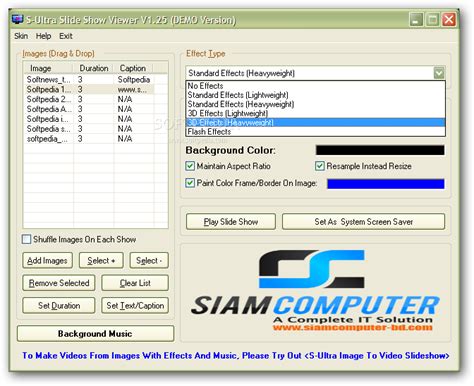474x386 pixels.
Task: Pick the black Background Color swatch
Action: 380,150
